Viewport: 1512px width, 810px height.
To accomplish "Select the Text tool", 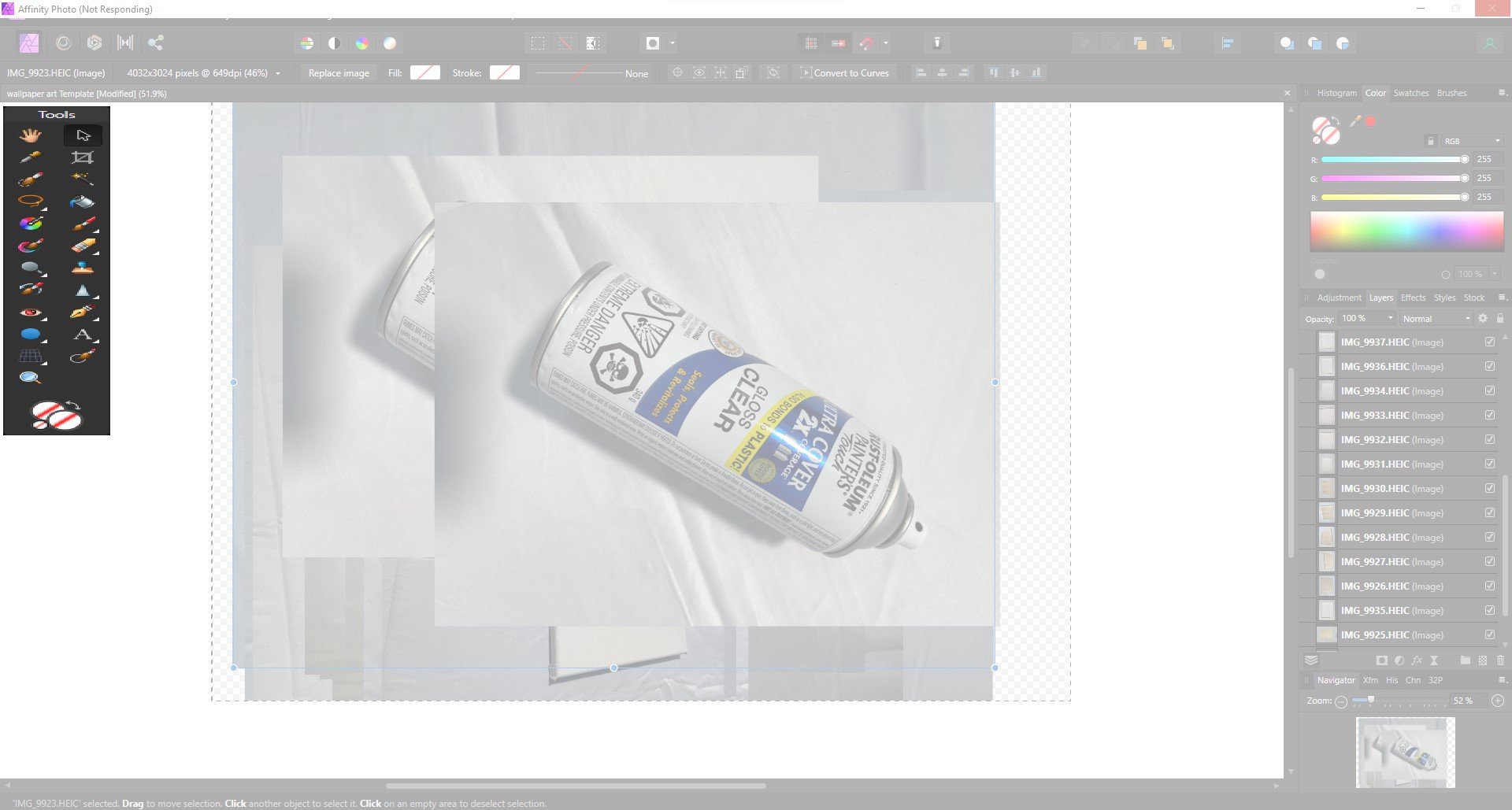I will [x=83, y=335].
